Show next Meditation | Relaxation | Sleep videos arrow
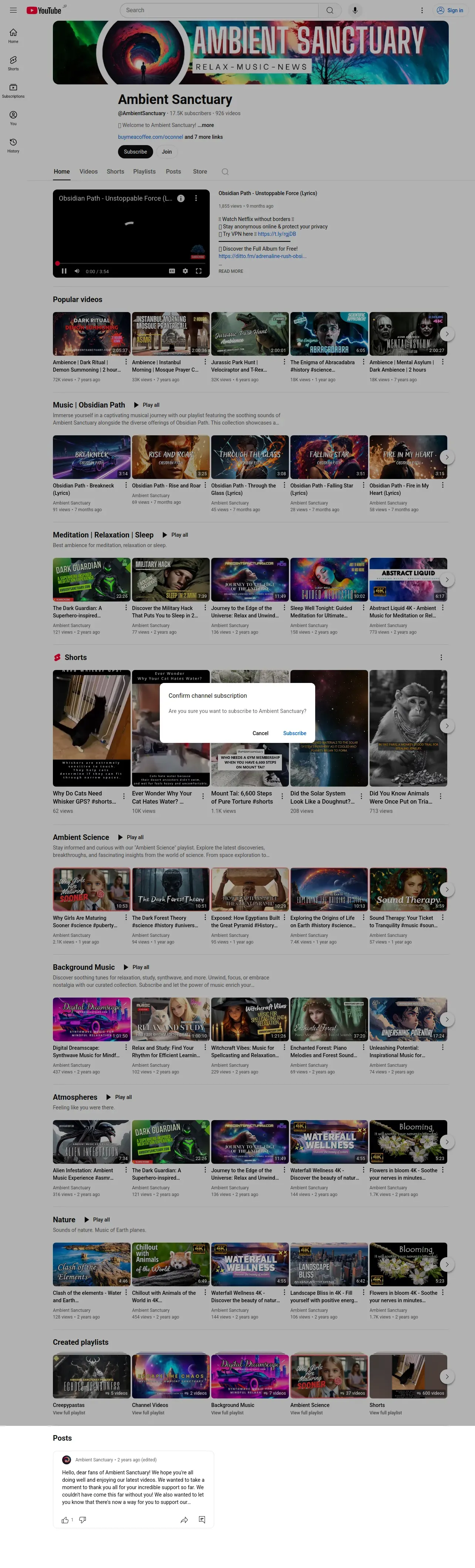This screenshot has height=1568, width=475. click(x=447, y=579)
